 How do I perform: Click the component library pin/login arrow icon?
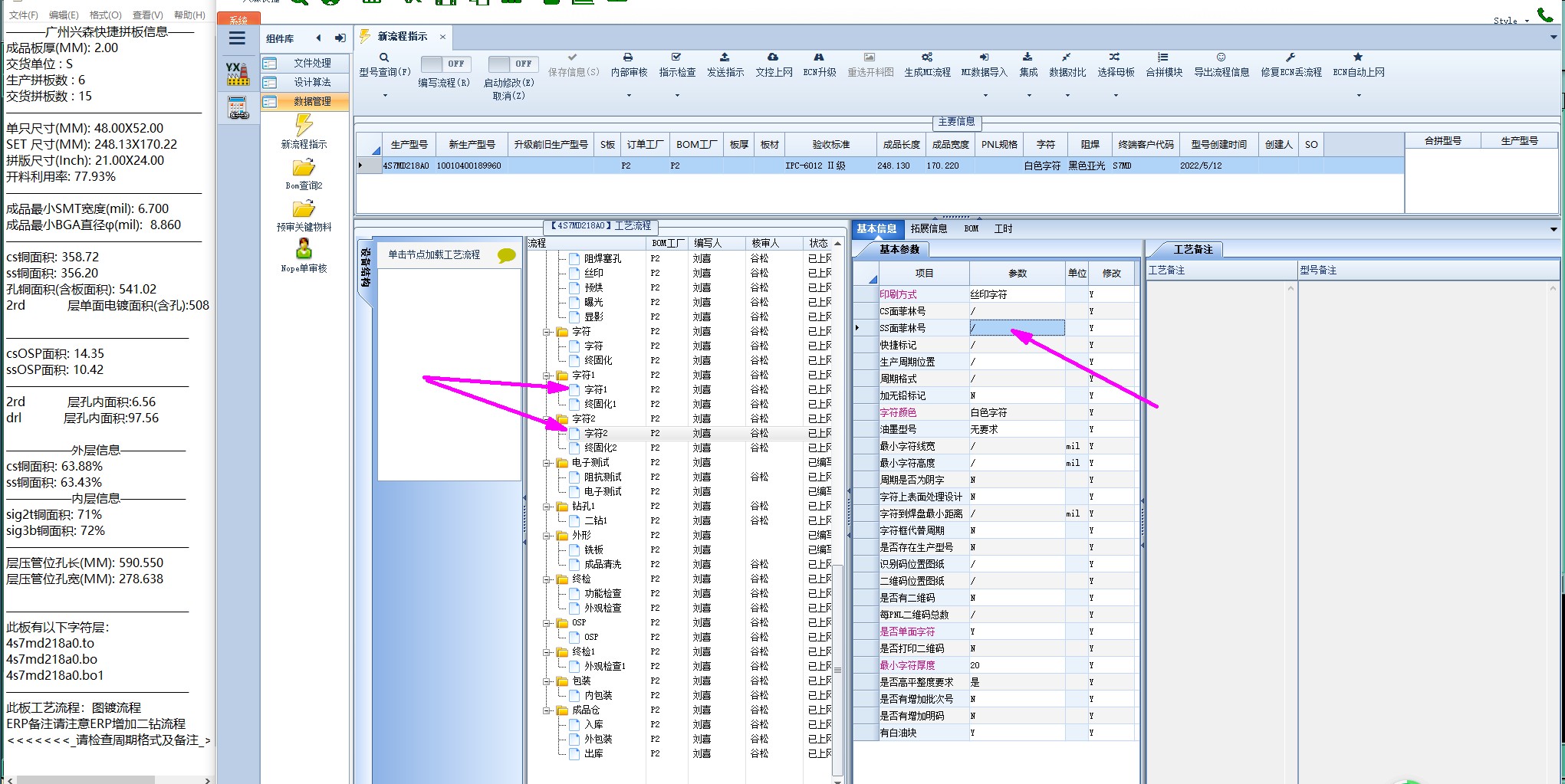(340, 38)
